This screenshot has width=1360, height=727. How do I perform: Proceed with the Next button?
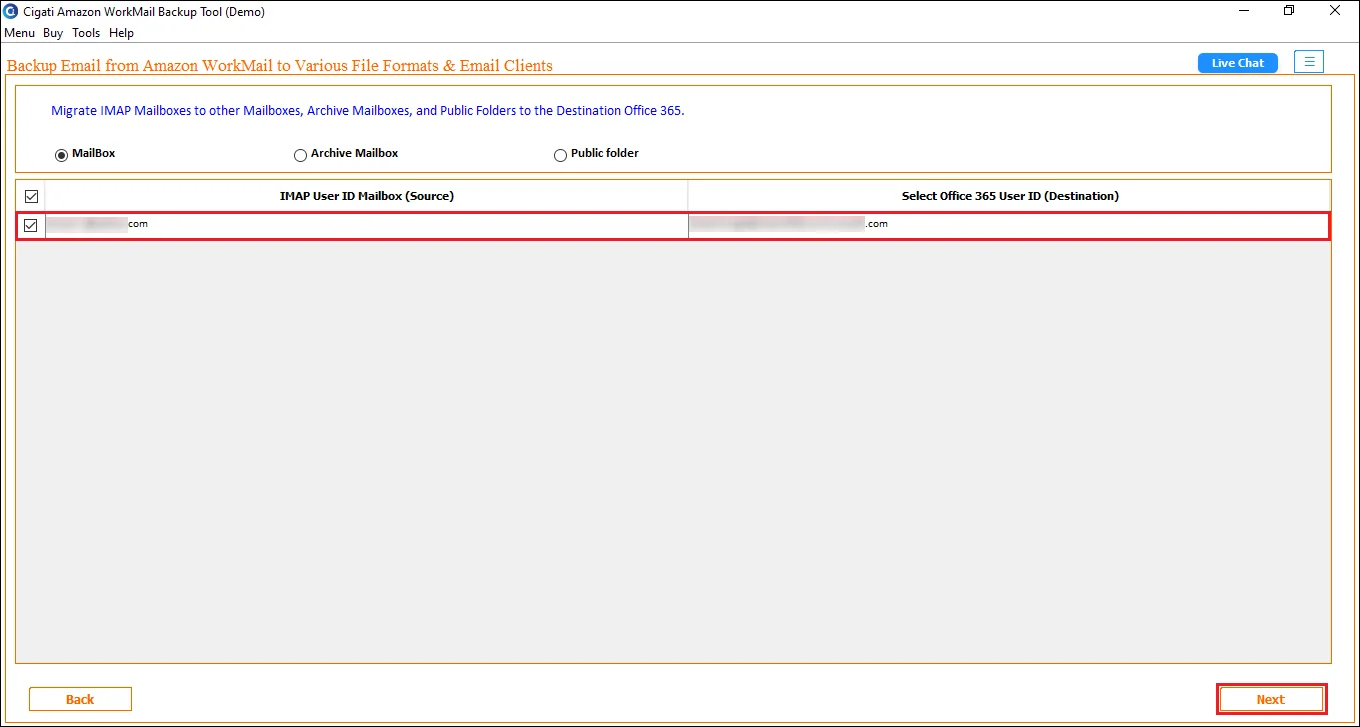1271,699
